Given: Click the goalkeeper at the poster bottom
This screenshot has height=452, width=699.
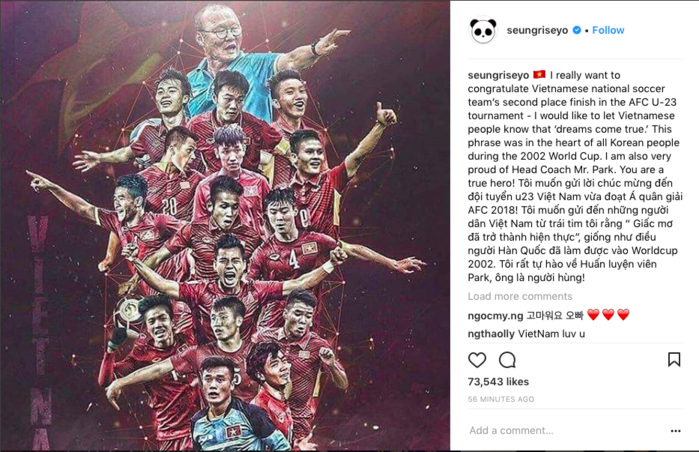Looking at the screenshot, I should tap(232, 408).
